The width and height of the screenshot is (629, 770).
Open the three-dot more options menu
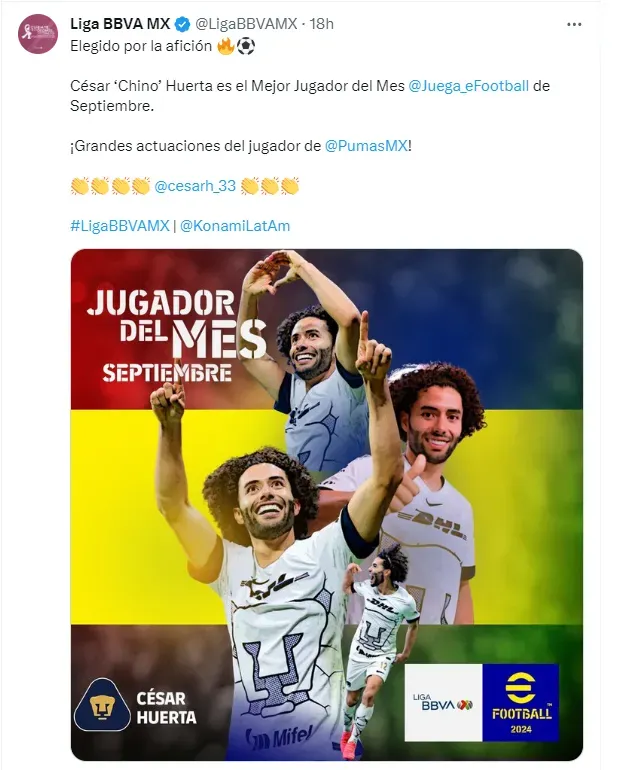[574, 24]
